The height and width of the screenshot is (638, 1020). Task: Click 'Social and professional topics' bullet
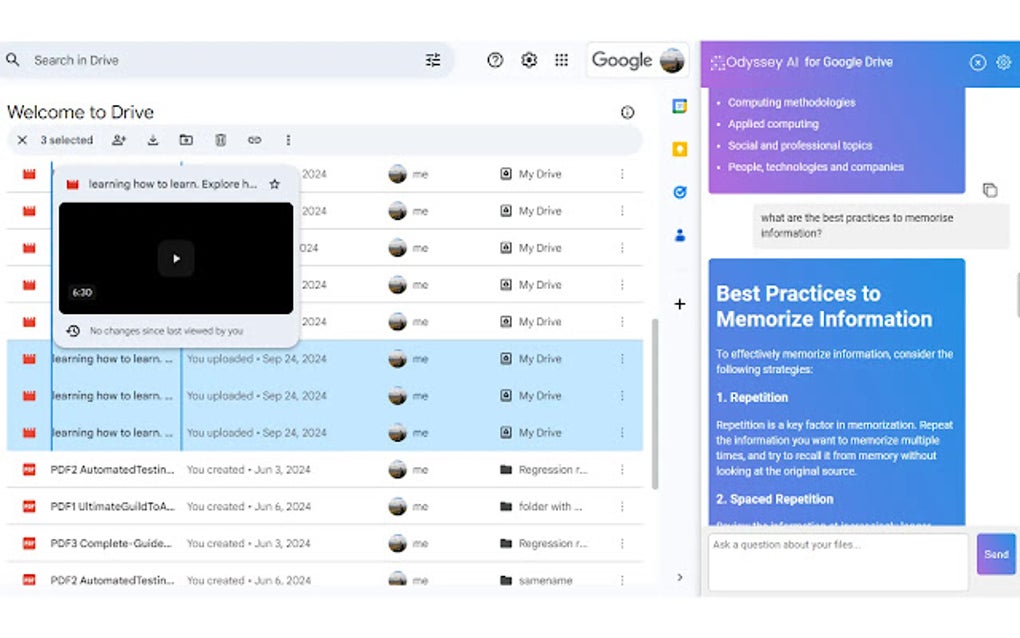[800, 146]
